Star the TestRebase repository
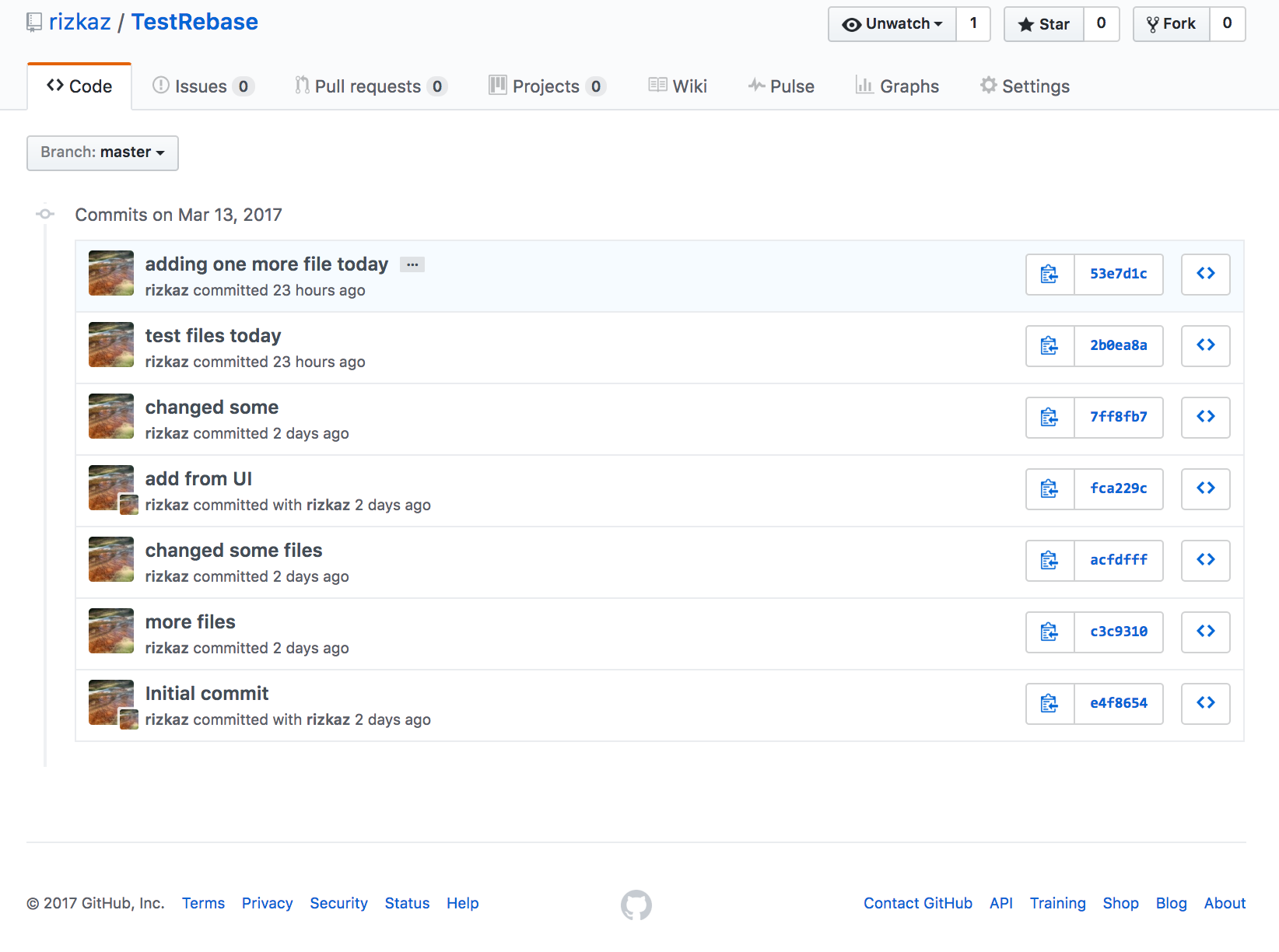 click(1044, 24)
